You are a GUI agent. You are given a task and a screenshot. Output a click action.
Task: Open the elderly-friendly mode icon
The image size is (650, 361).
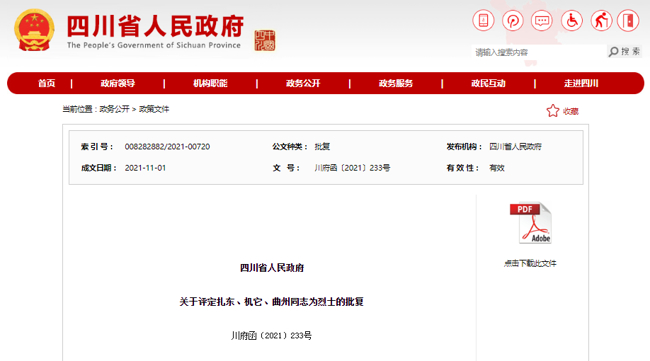pos(601,20)
